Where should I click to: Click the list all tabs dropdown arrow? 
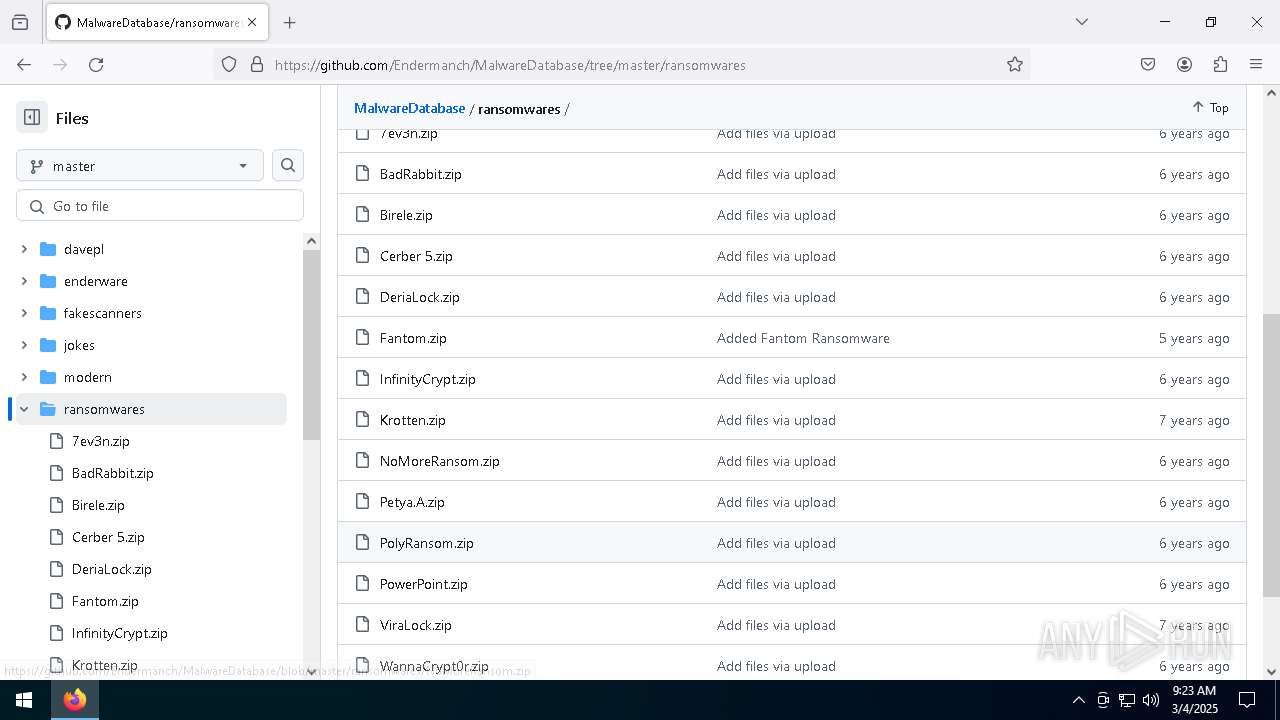click(x=1081, y=22)
